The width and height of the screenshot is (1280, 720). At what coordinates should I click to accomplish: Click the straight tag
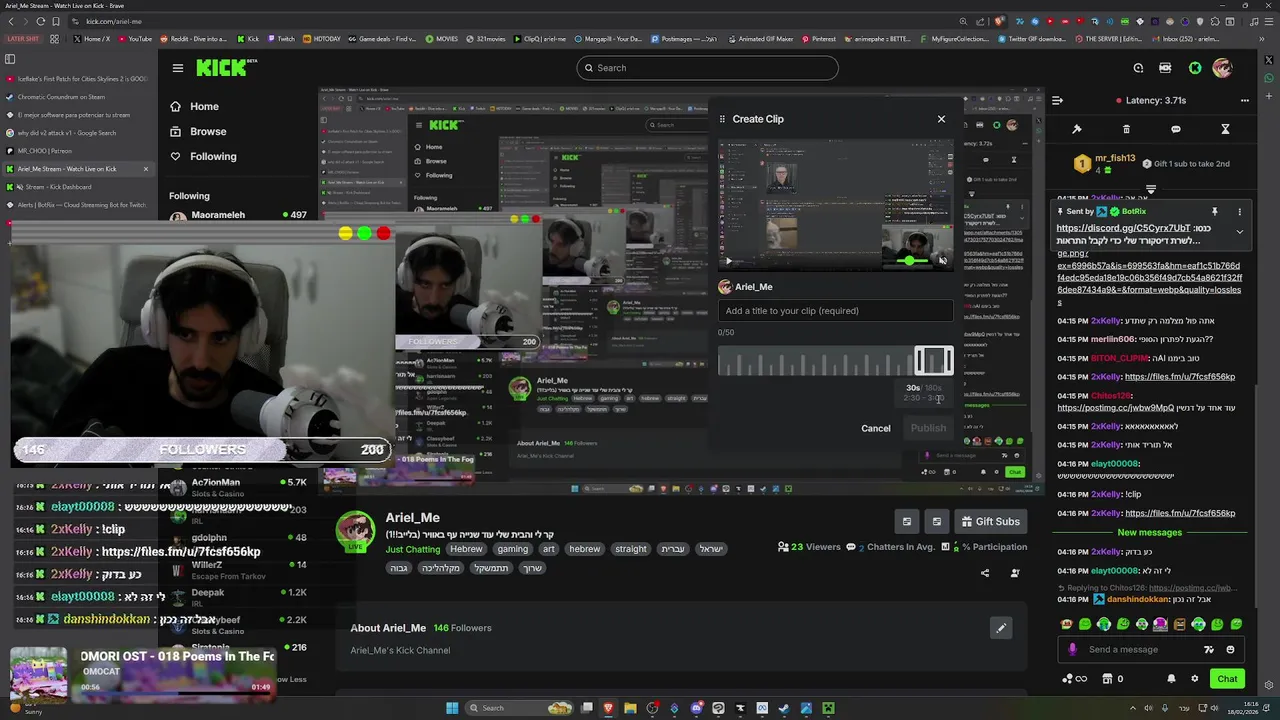pos(631,549)
